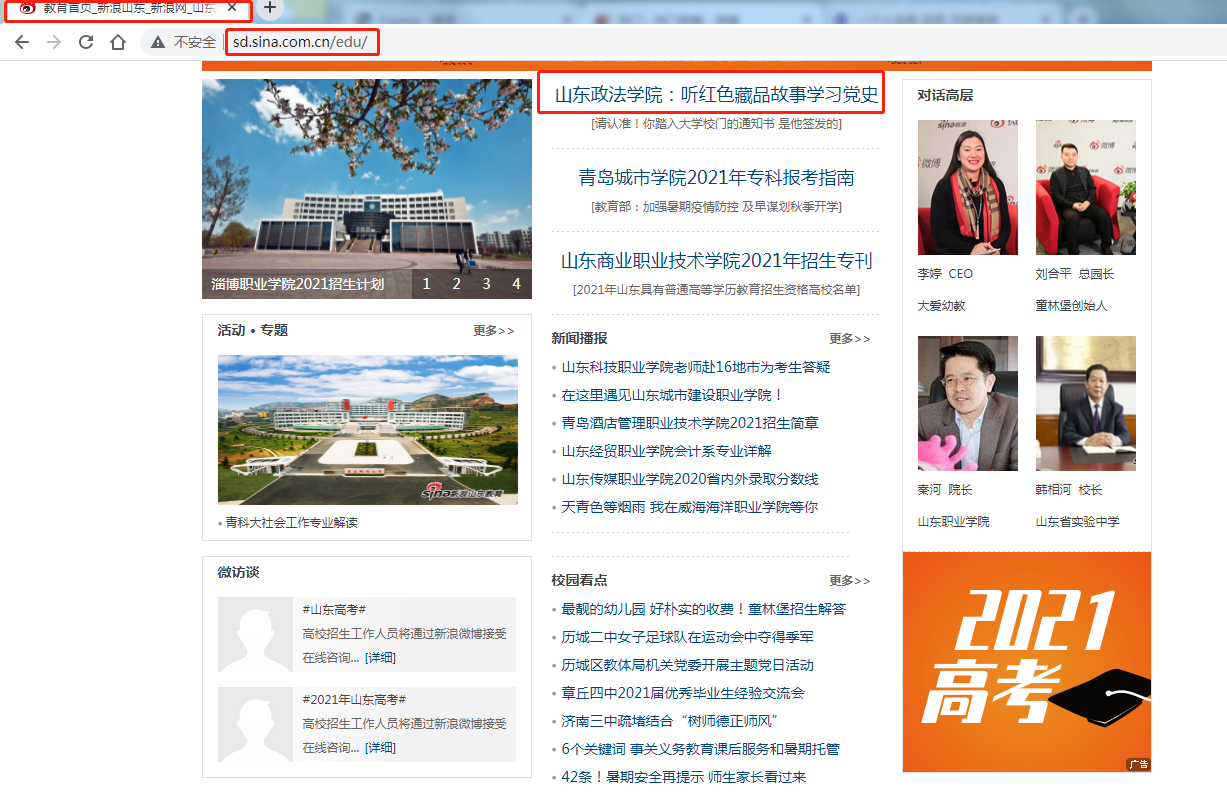Click 童林堡创始人 caption link
Viewport: 1227px width, 799px height.
[1072, 306]
